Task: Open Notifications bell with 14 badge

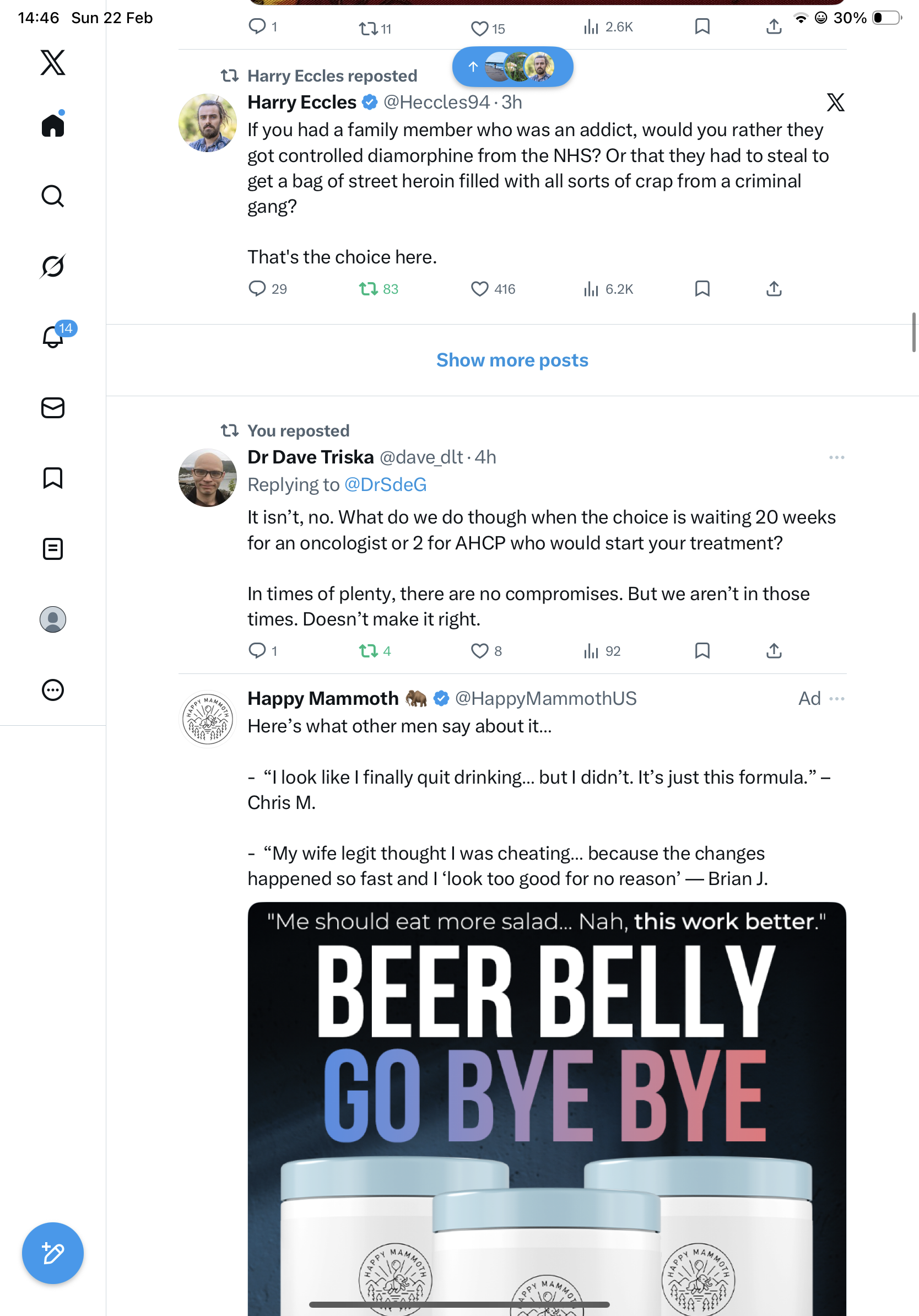Action: click(53, 337)
